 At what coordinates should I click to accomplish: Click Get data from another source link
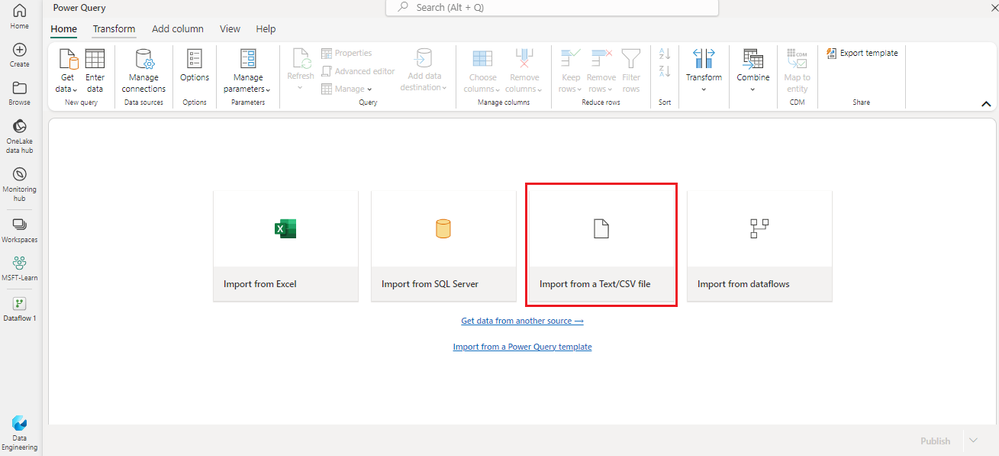(522, 321)
